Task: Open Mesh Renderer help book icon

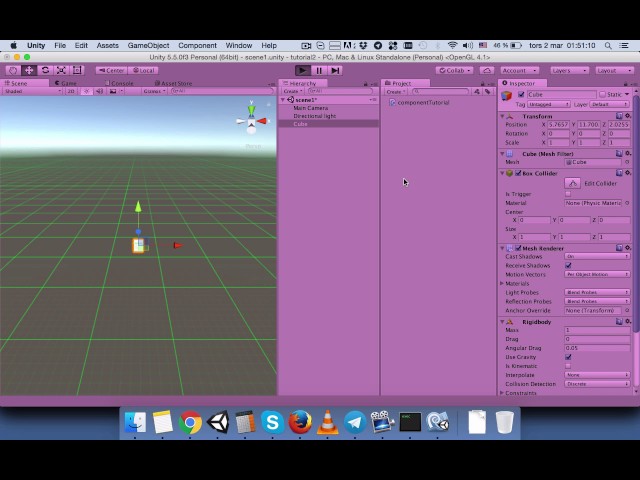Action: tap(619, 248)
